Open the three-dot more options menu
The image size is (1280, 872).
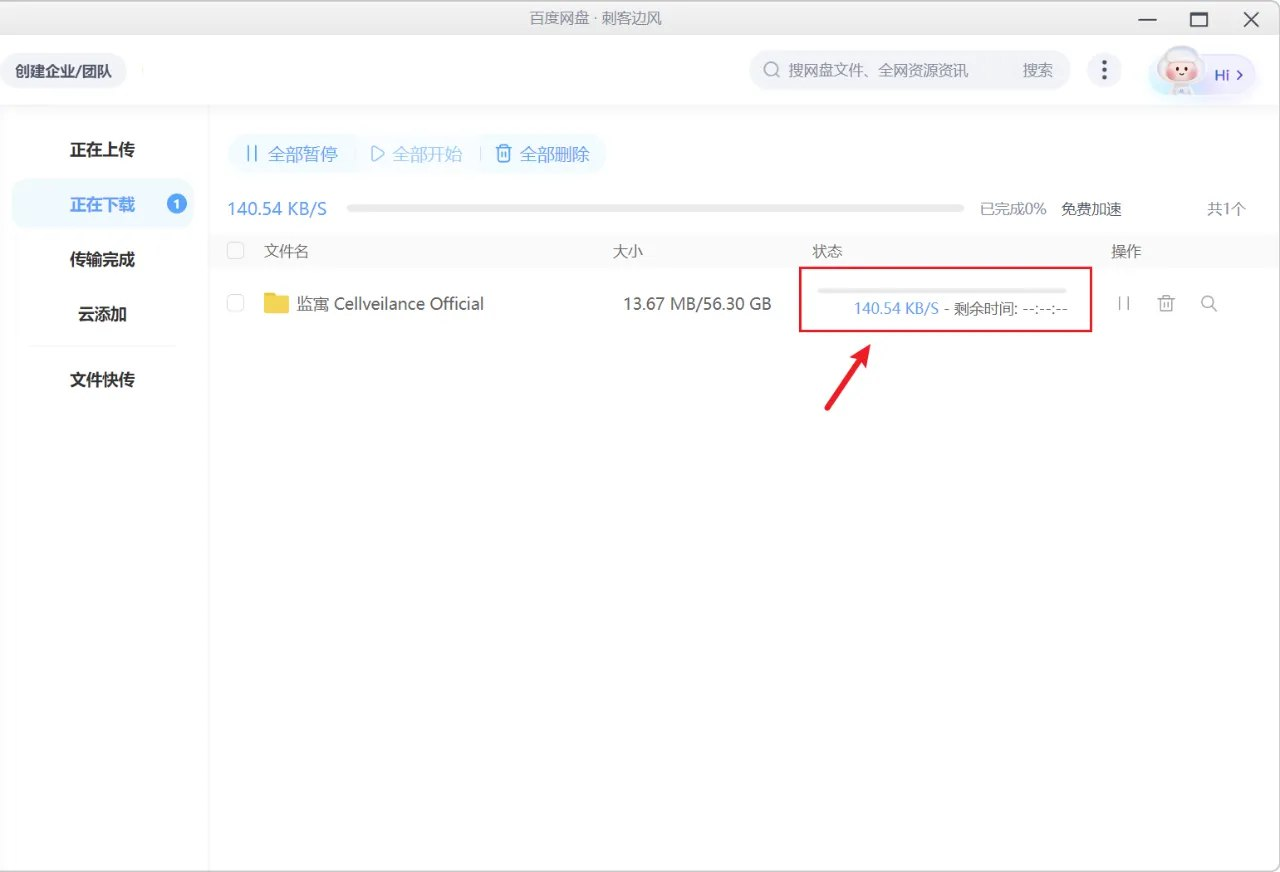pos(1104,70)
